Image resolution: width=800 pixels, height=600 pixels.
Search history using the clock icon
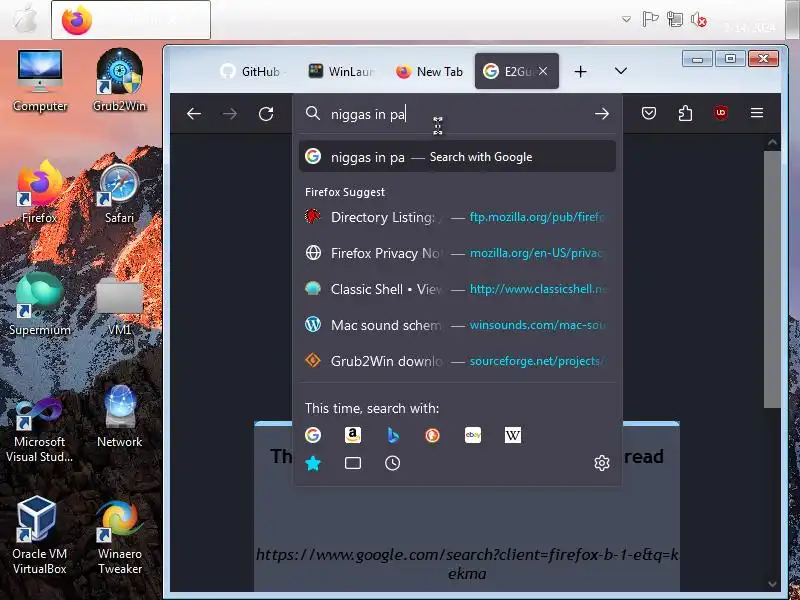[x=392, y=463]
